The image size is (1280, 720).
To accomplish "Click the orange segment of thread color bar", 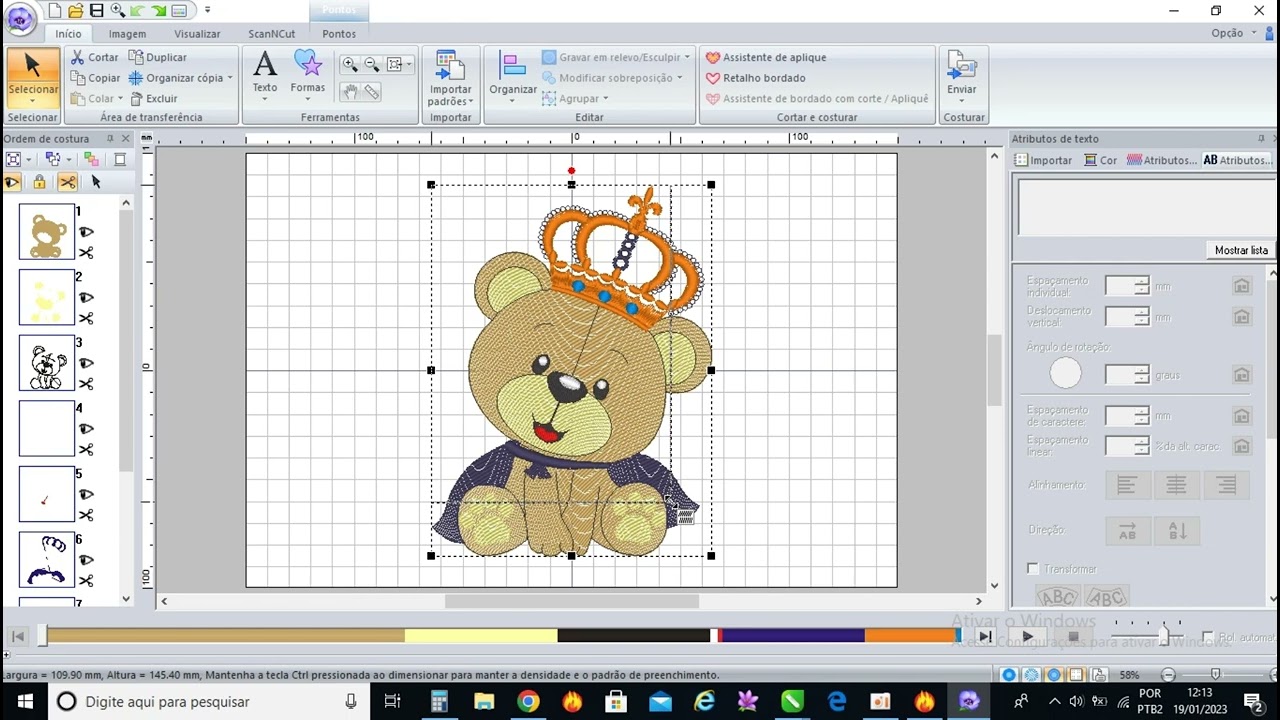I will [910, 635].
